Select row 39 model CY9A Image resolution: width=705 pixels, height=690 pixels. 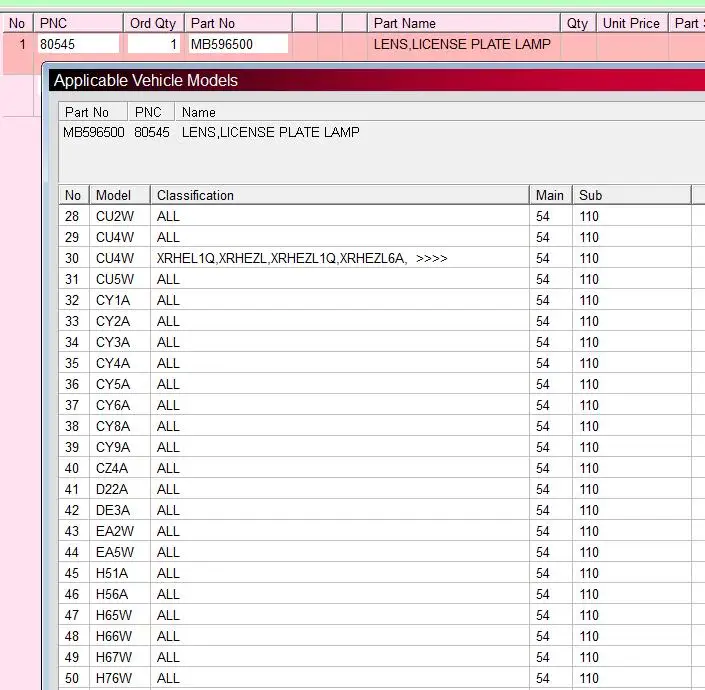113,447
